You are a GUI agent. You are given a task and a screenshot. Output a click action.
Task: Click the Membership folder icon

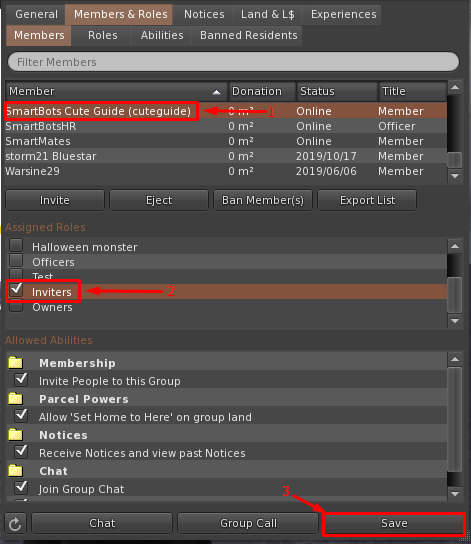click(16, 363)
